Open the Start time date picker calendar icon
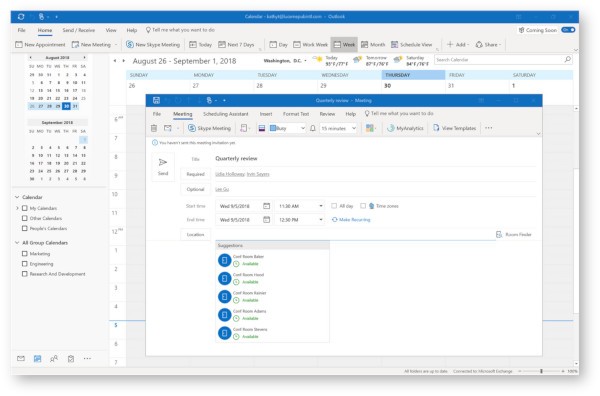This screenshot has width=600, height=396. (x=267, y=206)
